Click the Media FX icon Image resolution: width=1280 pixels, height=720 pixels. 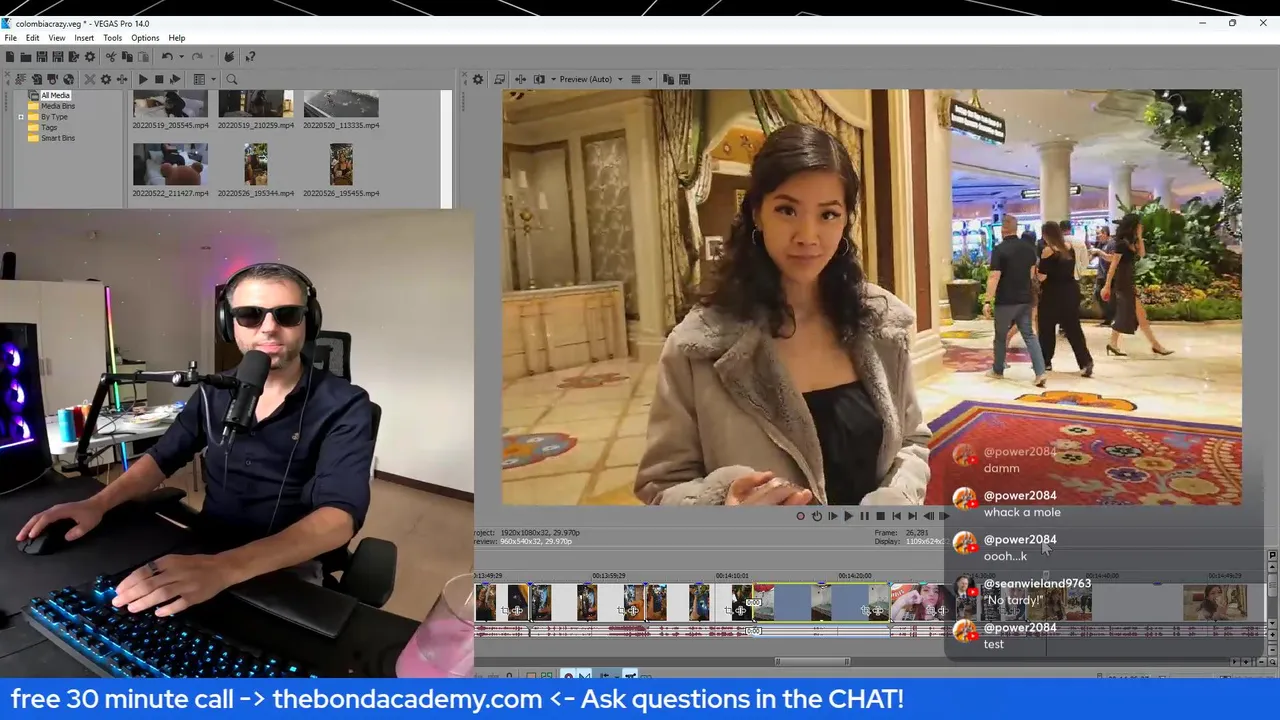point(122,79)
